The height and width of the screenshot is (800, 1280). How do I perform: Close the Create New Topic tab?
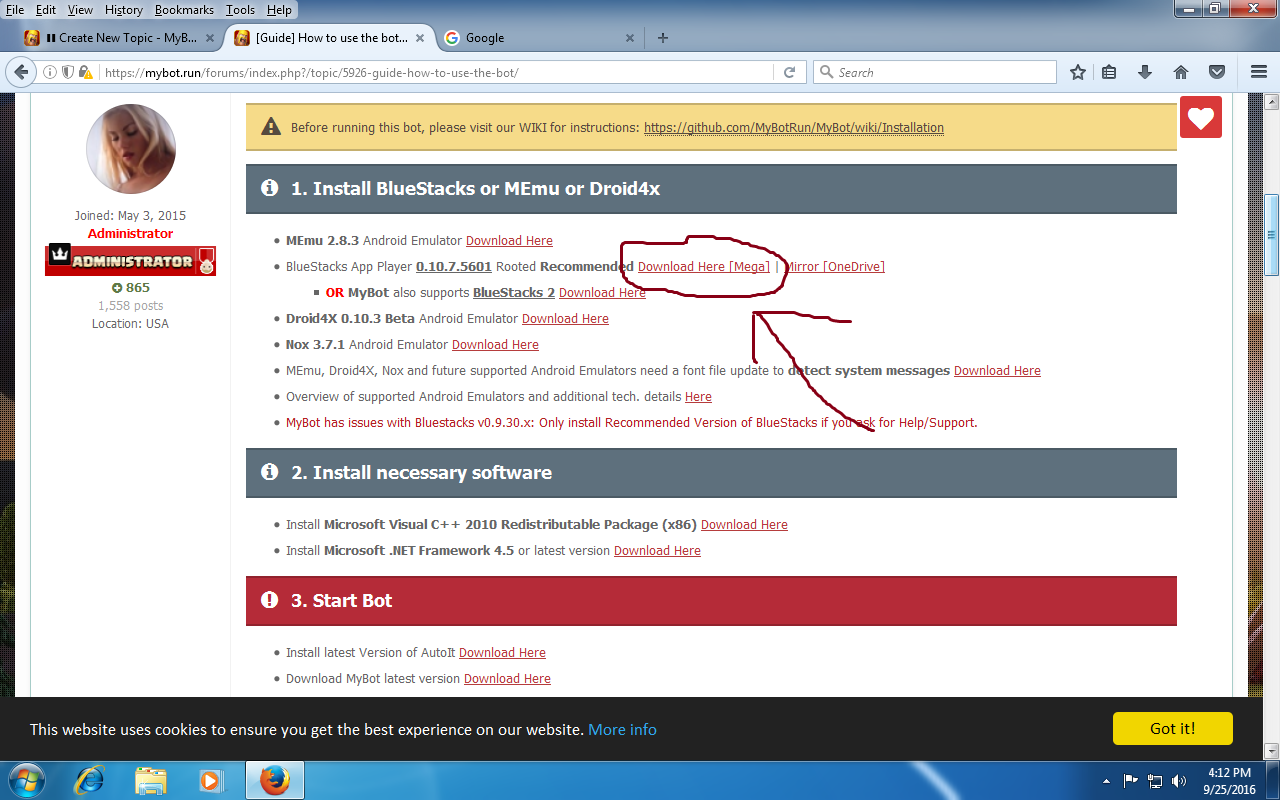(x=209, y=38)
